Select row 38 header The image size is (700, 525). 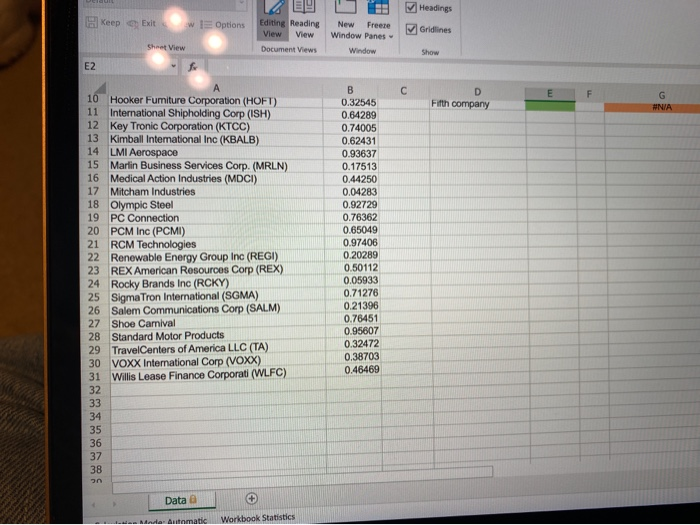click(x=96, y=470)
